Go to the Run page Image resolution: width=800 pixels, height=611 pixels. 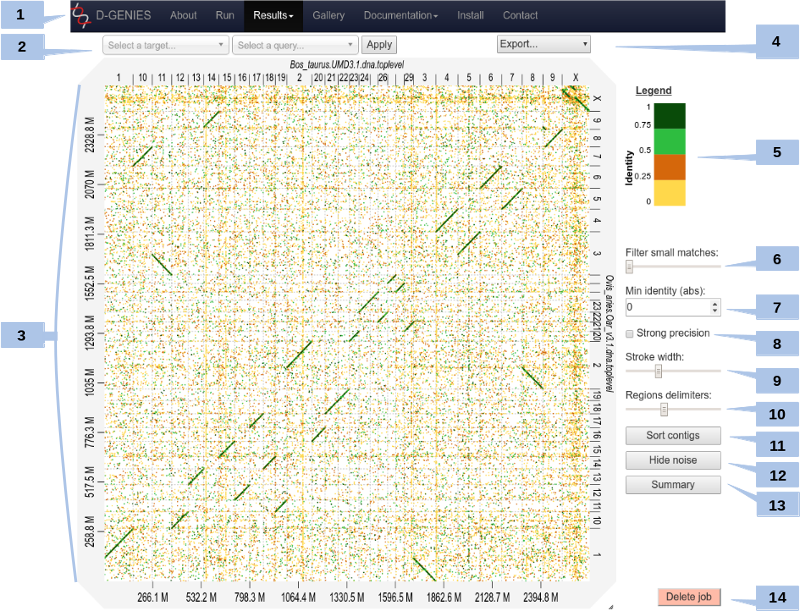[x=225, y=16]
